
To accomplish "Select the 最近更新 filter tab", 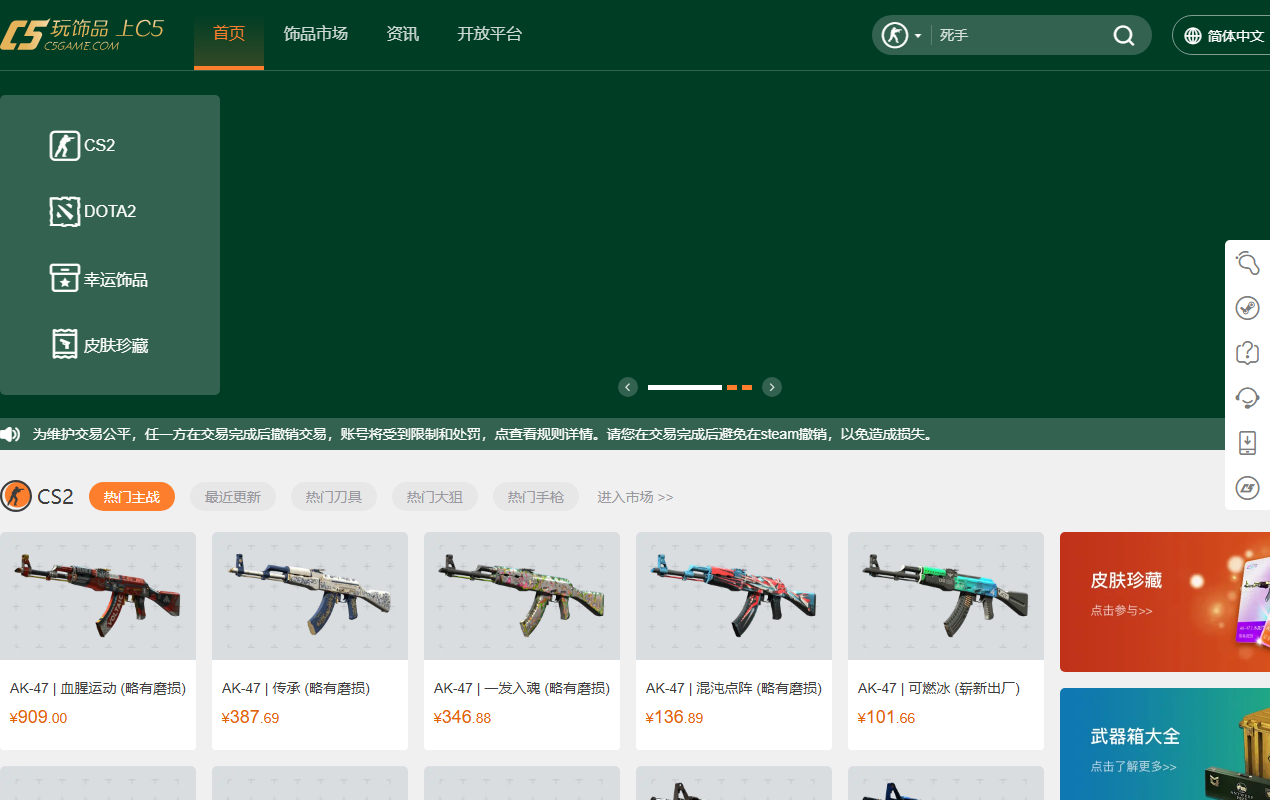I will pos(233,497).
